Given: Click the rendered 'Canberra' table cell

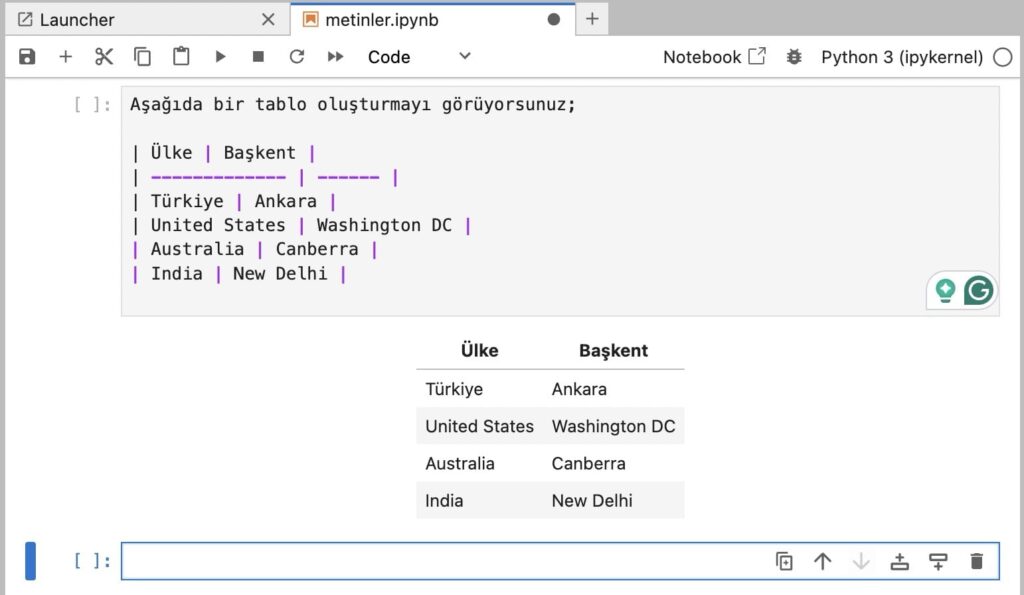Looking at the screenshot, I should click(x=588, y=464).
